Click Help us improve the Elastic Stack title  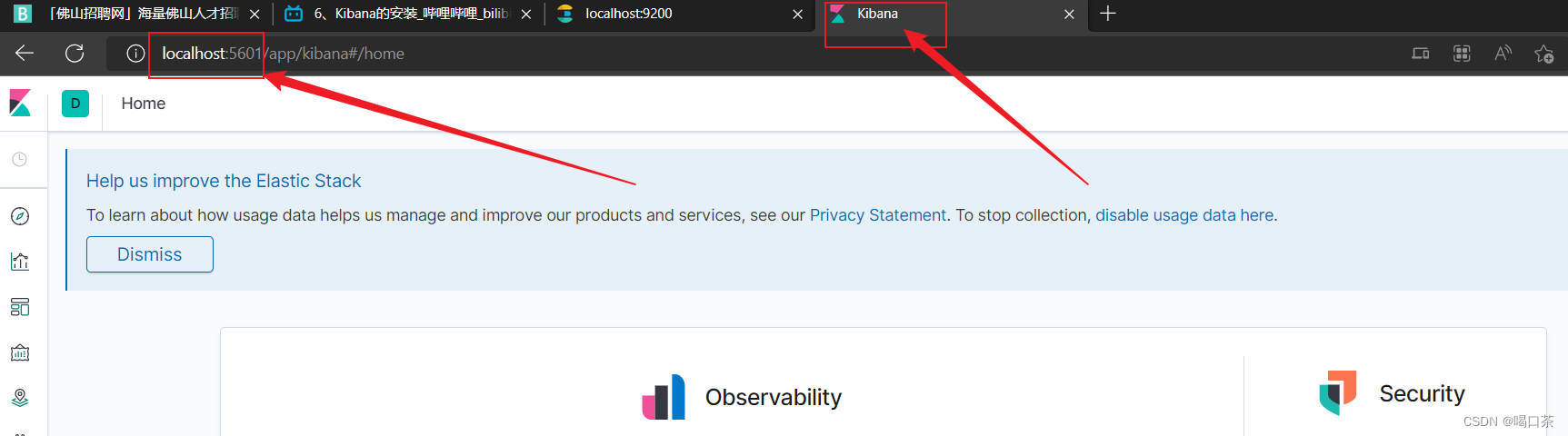(224, 181)
